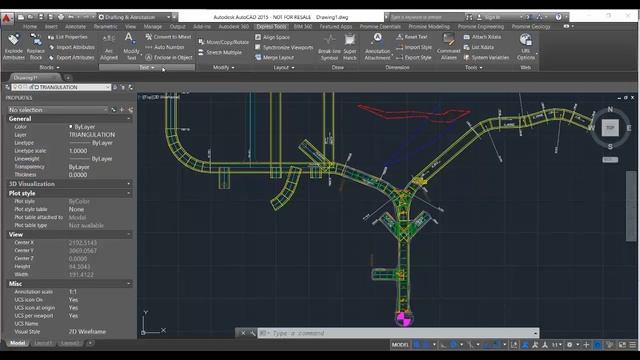Click the Sign In button

(x=492, y=17)
